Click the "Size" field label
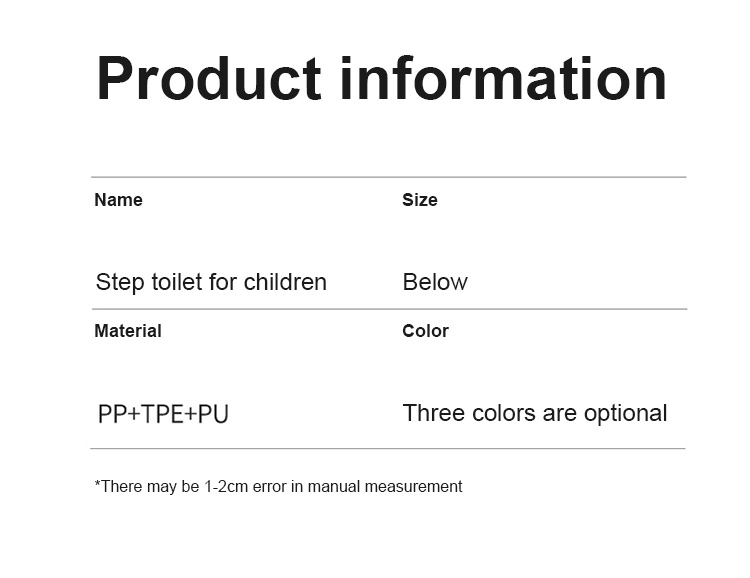This screenshot has height=578, width=750. click(420, 200)
